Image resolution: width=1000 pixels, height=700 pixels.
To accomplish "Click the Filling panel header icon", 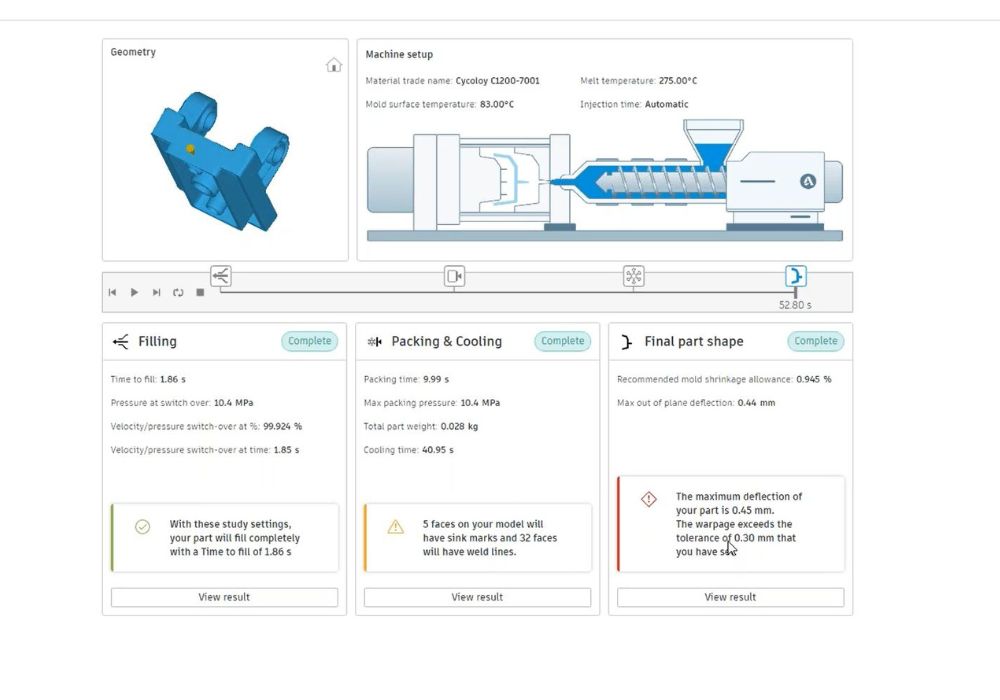I will point(121,342).
